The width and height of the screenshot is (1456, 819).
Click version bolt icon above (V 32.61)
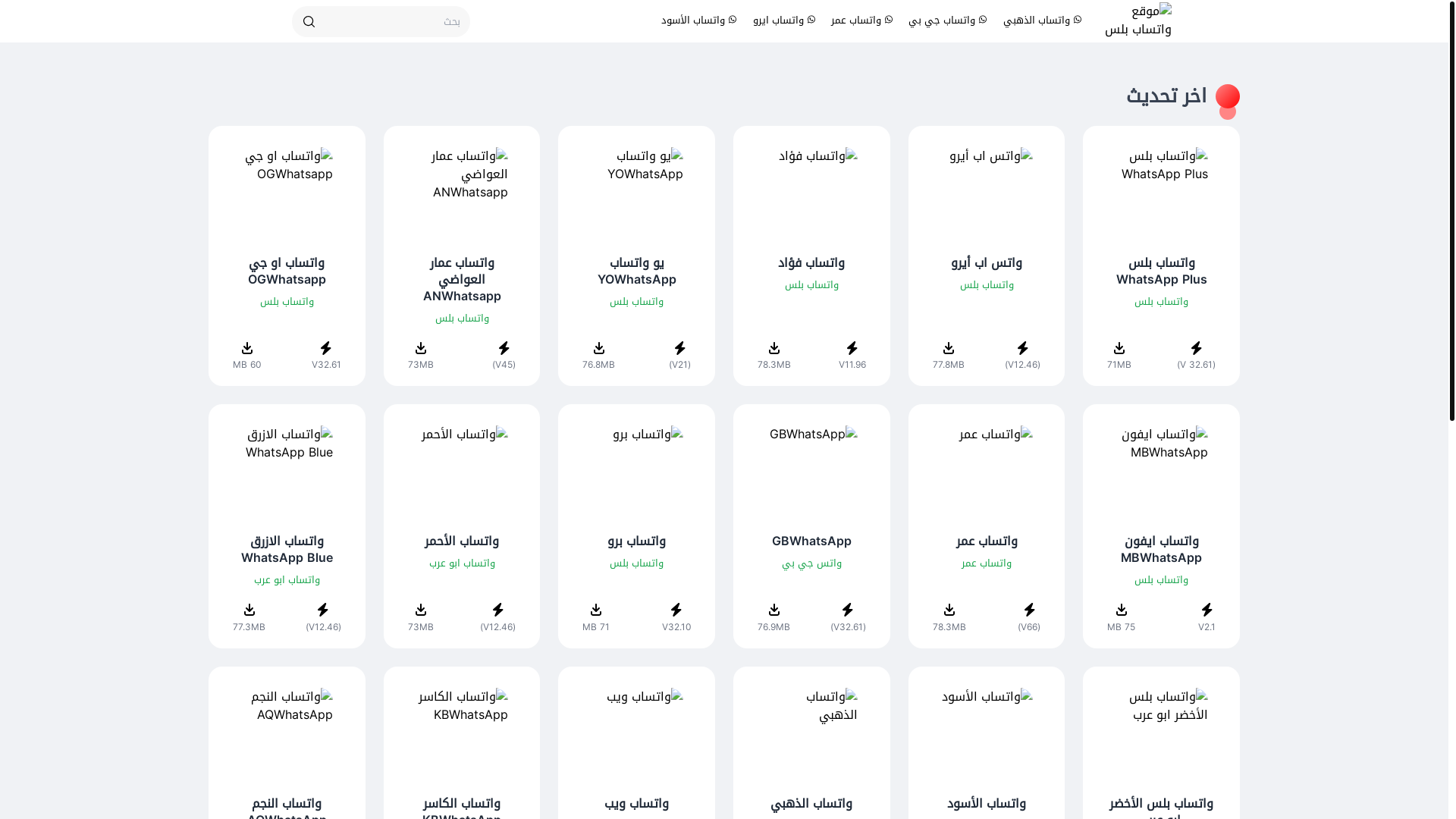click(x=1196, y=348)
